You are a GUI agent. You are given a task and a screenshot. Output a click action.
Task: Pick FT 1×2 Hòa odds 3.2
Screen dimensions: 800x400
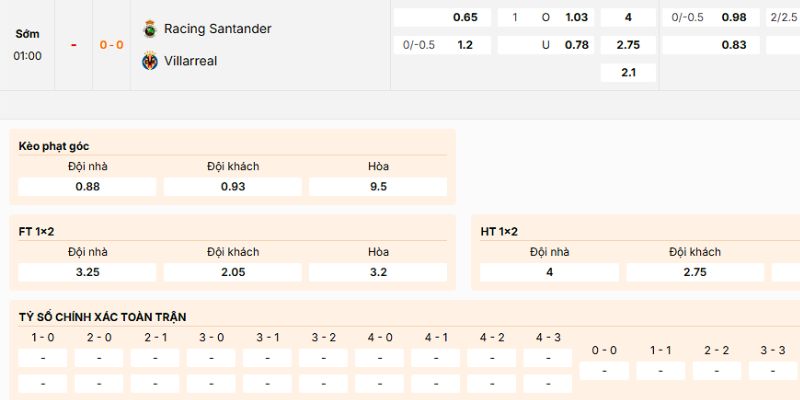[378, 271]
